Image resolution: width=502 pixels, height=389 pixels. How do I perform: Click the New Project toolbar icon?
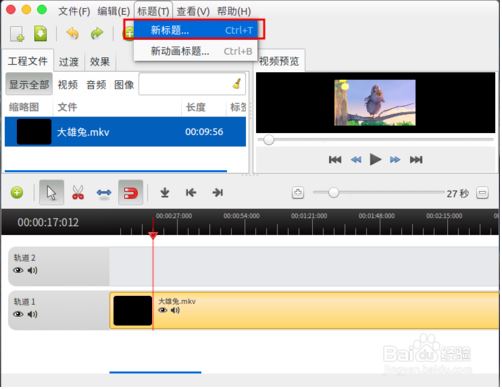[x=17, y=34]
